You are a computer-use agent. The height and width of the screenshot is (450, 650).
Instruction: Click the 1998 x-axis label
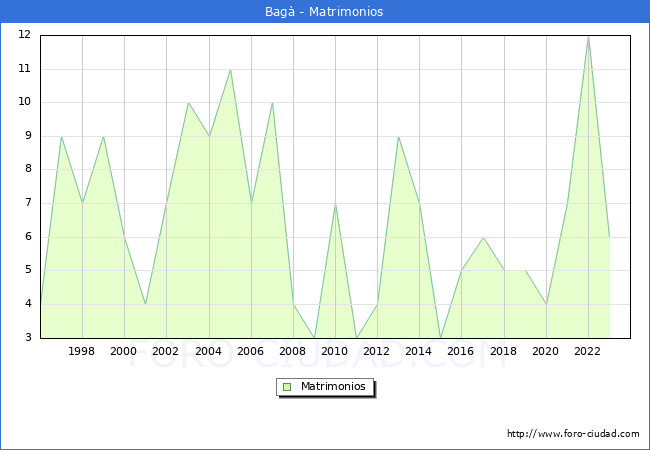coord(82,351)
